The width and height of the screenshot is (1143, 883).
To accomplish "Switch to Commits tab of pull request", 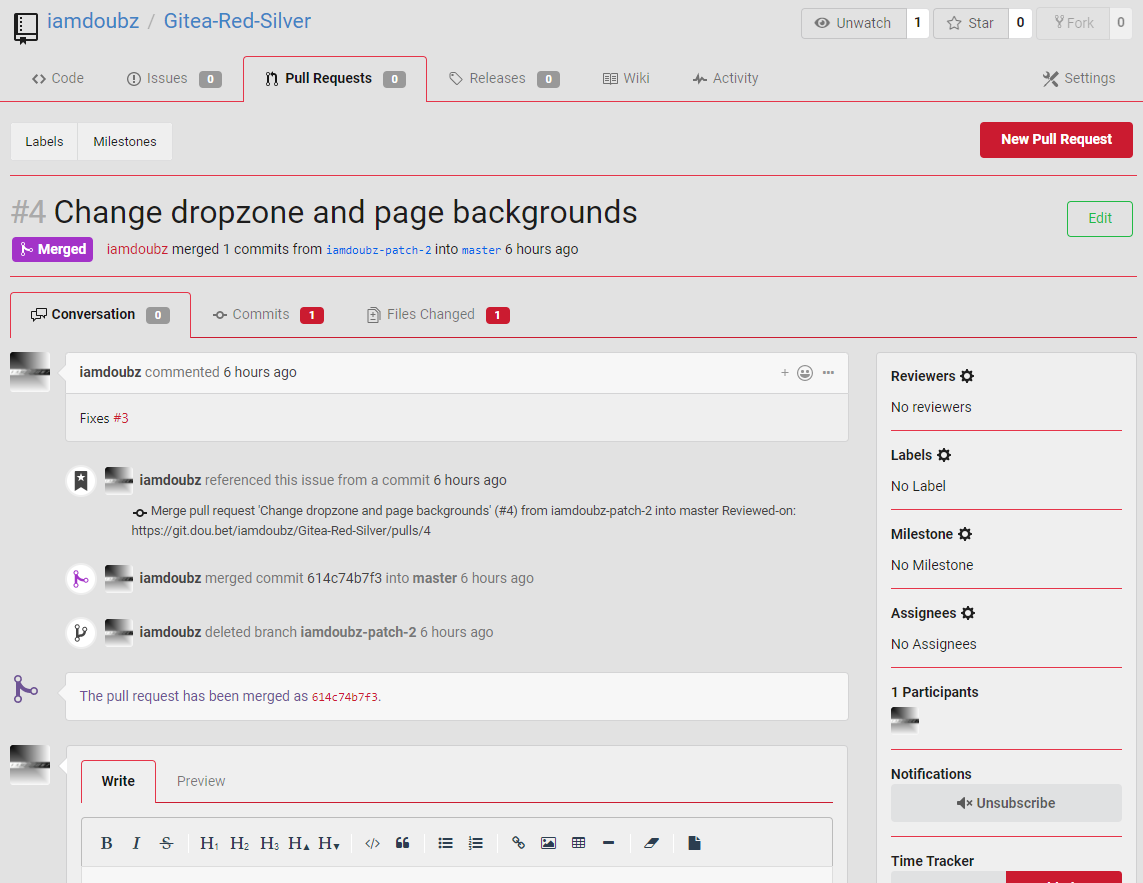I will (x=268, y=314).
